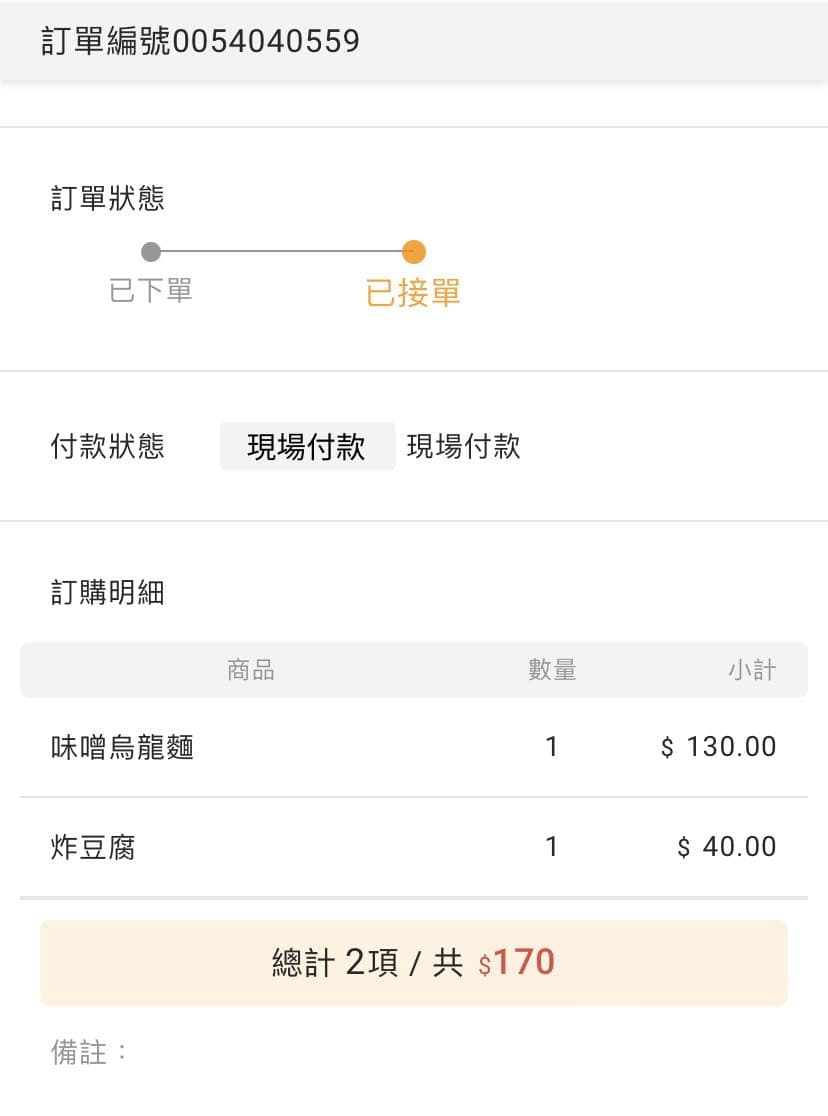
Task: Click the $ 130.00 subtotal
Action: 718,747
